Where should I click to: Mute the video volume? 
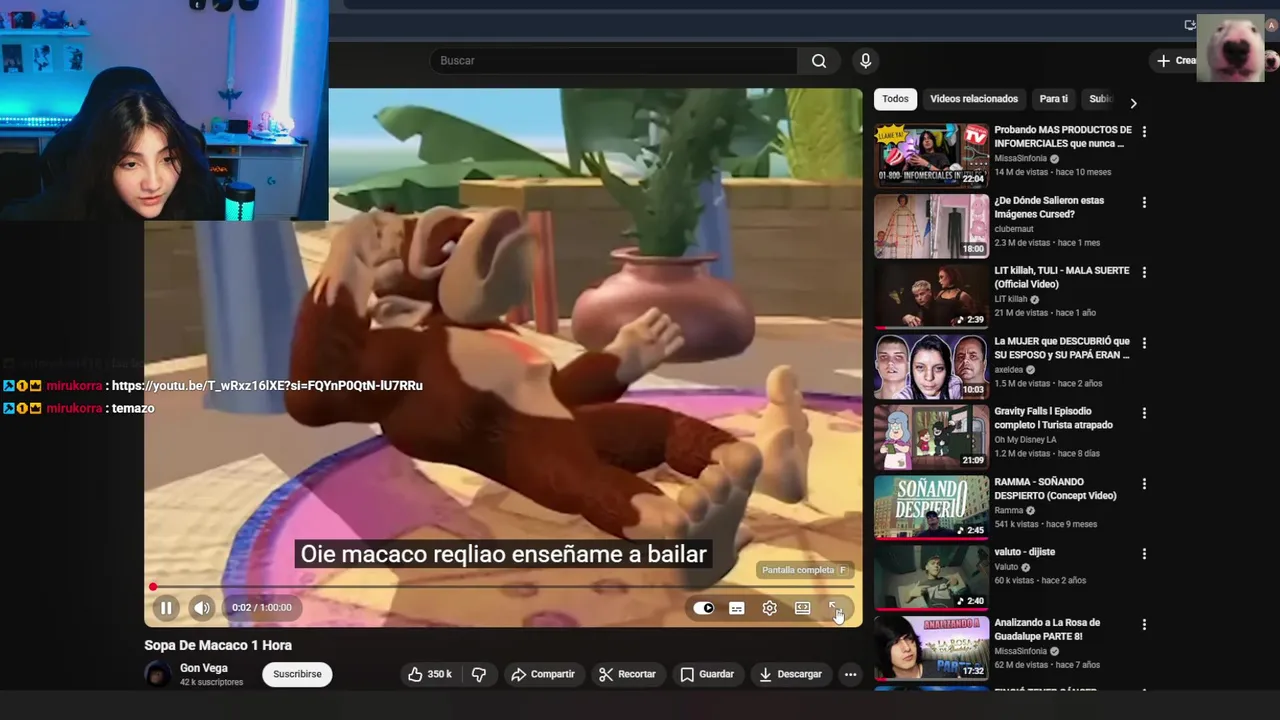(x=202, y=607)
